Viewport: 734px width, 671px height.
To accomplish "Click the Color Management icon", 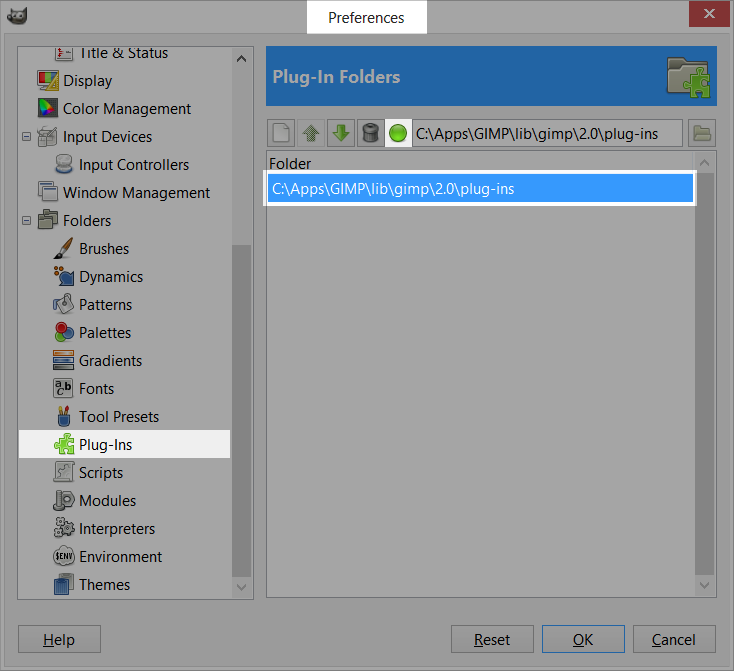I will (48, 108).
